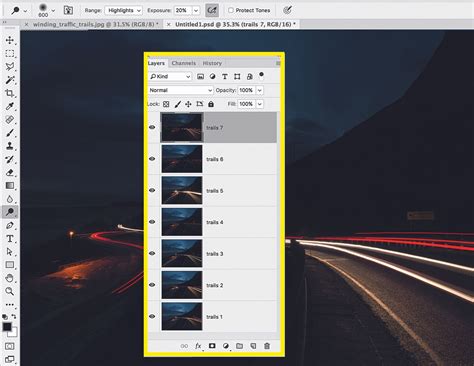Select the Type tool
The image size is (474, 366).
tap(10, 239)
